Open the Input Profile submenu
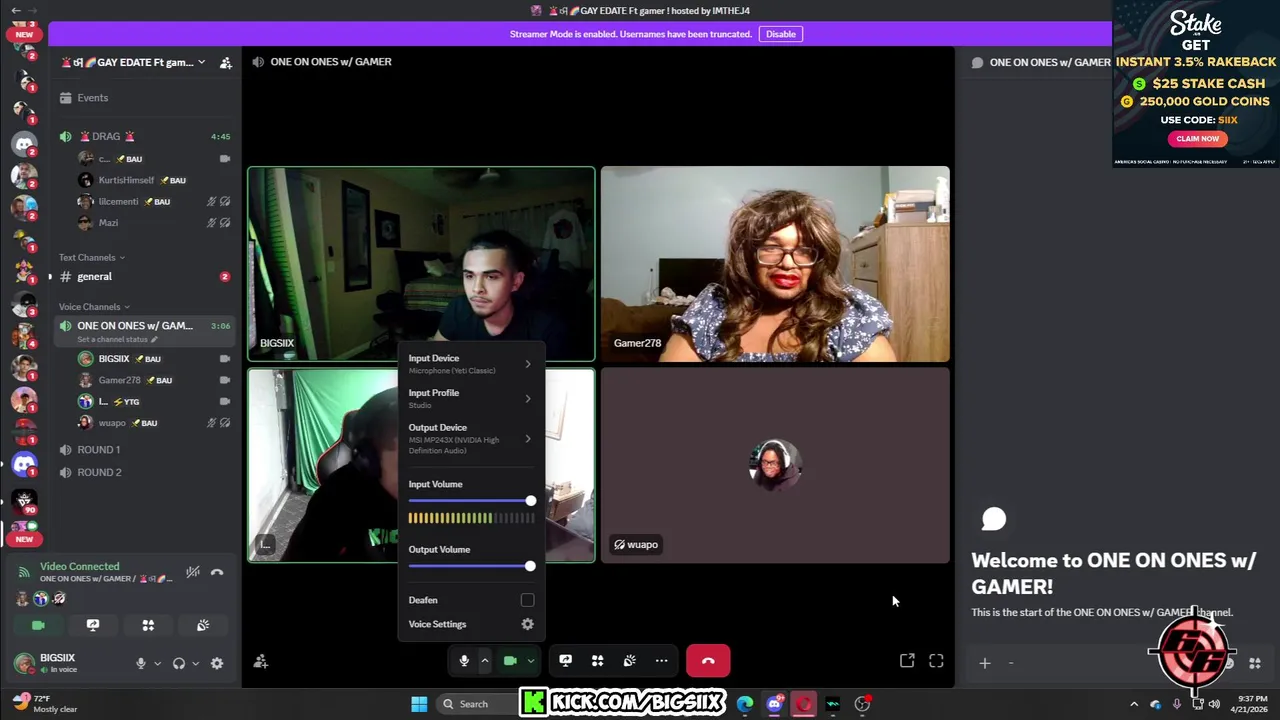Screen dimensions: 1280x720 [x=471, y=398]
